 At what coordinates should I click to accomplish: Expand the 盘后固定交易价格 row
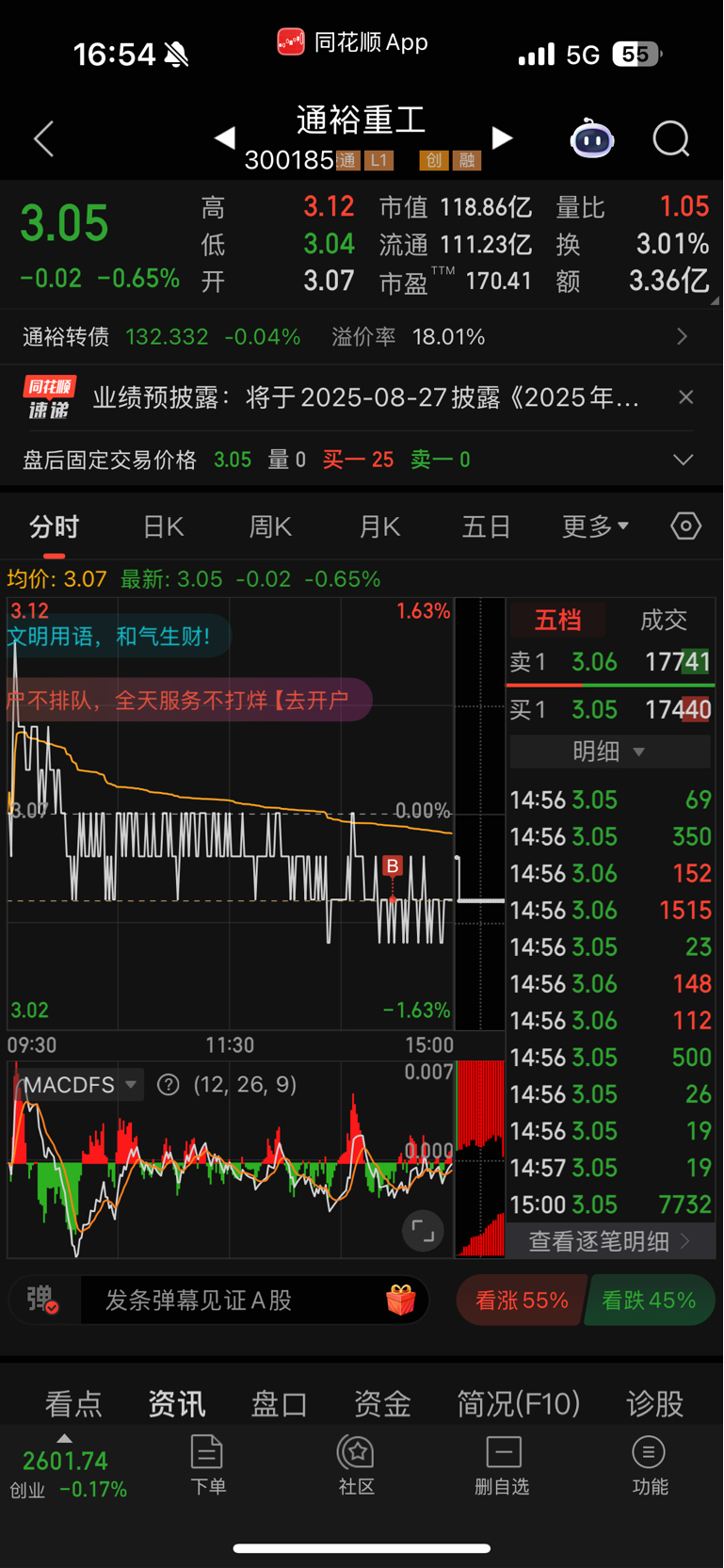684,460
